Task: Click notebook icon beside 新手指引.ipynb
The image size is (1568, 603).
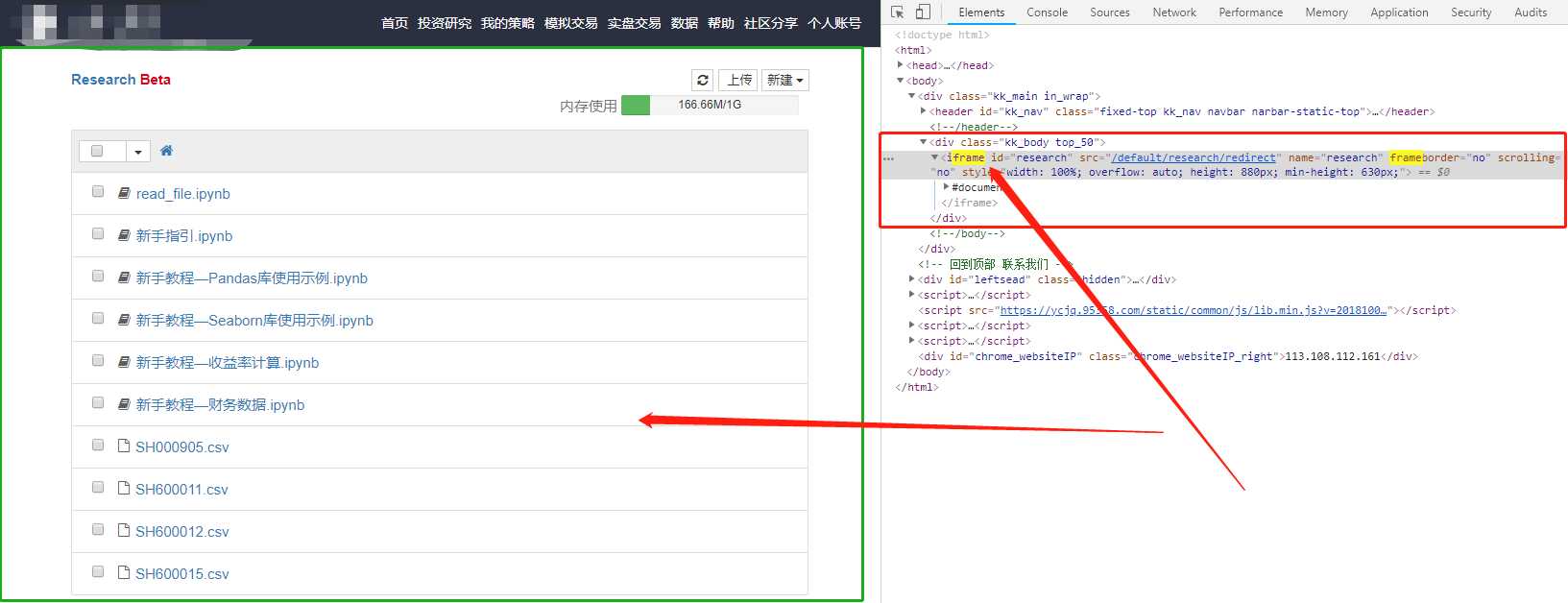Action: point(124,235)
